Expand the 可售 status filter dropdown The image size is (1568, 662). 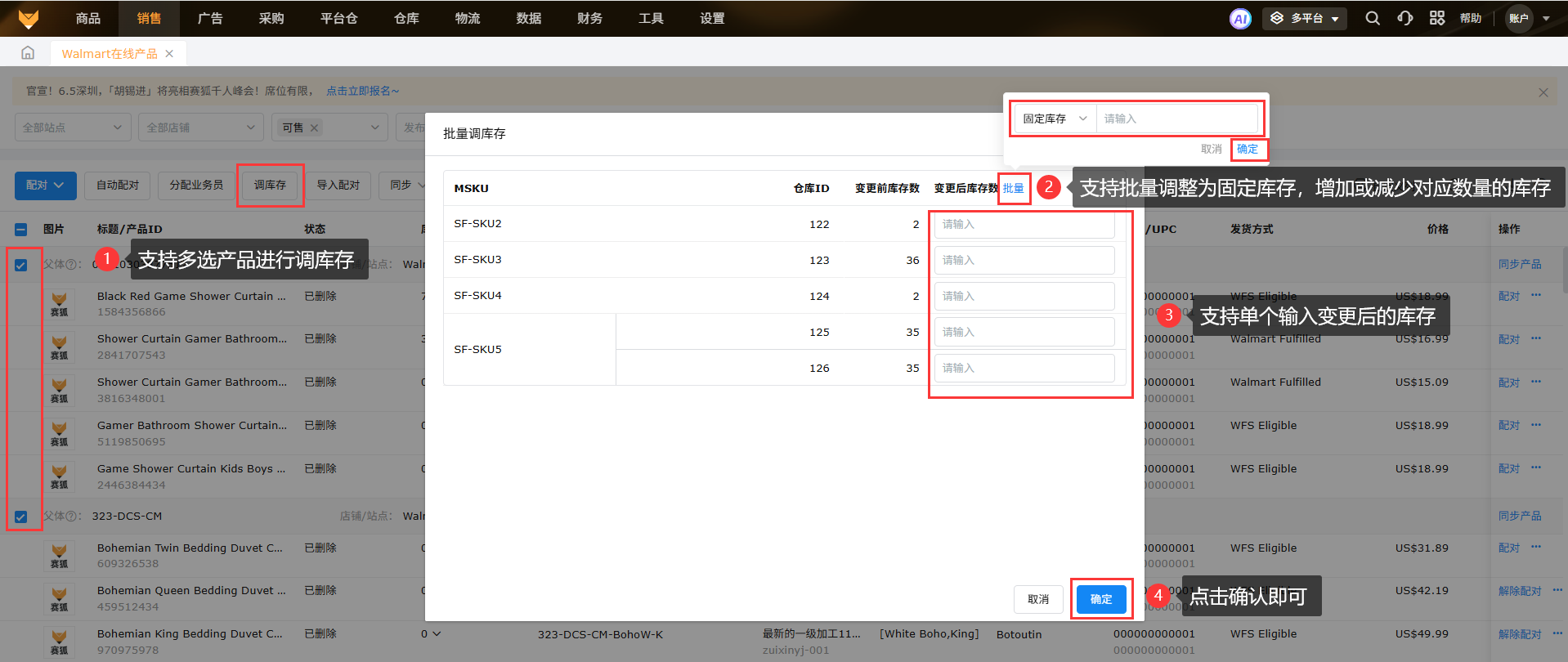[374, 127]
